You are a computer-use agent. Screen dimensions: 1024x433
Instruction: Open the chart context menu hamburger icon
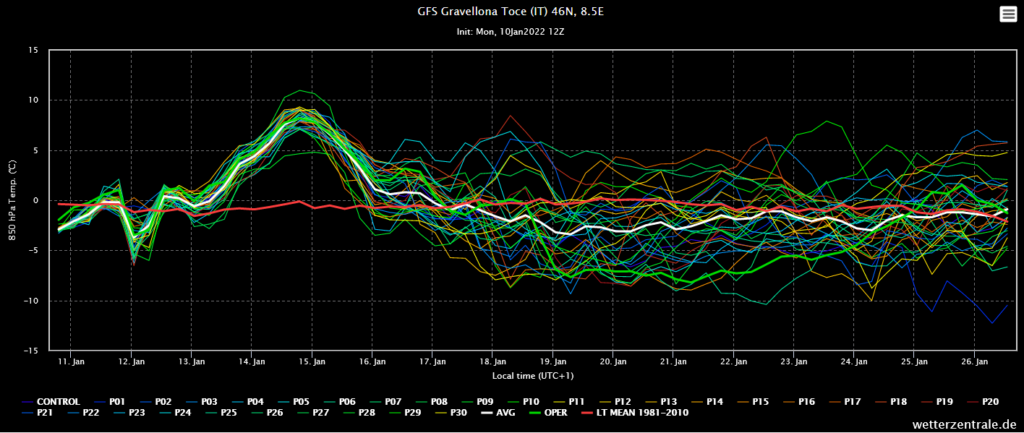(1007, 13)
